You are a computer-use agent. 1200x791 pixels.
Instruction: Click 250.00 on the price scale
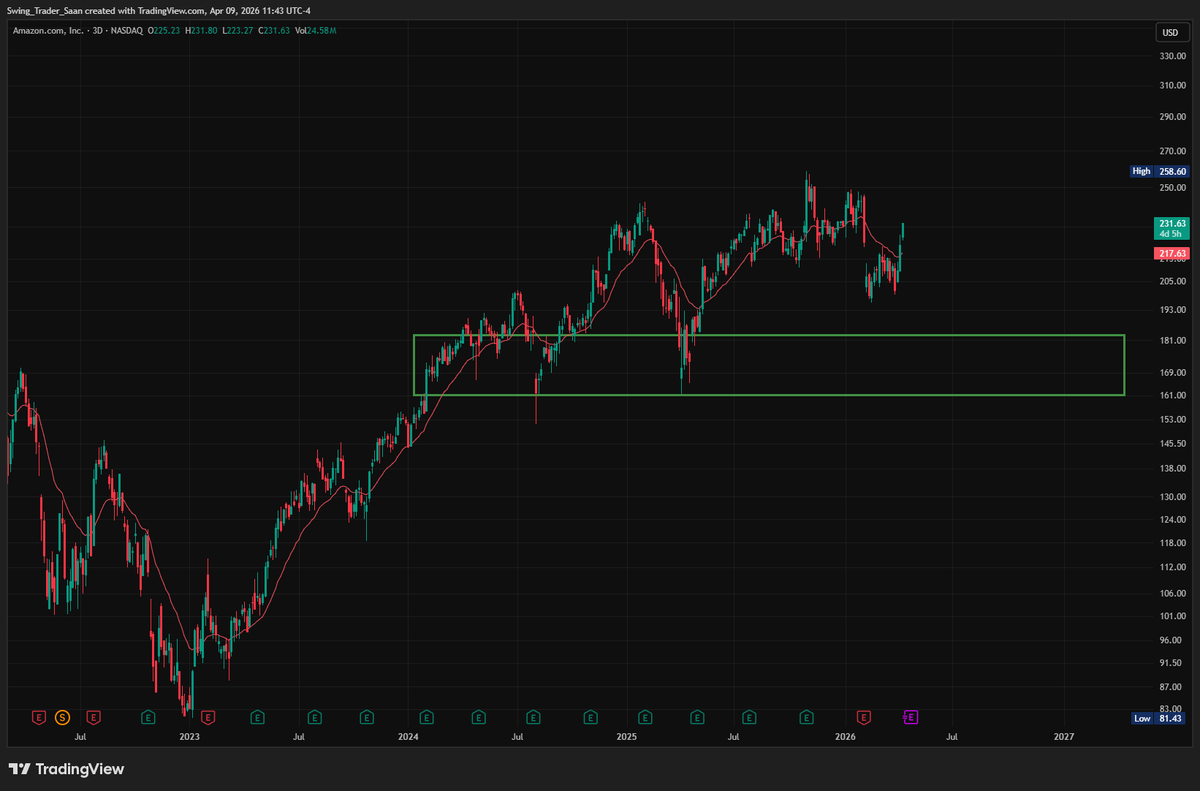(1172, 188)
